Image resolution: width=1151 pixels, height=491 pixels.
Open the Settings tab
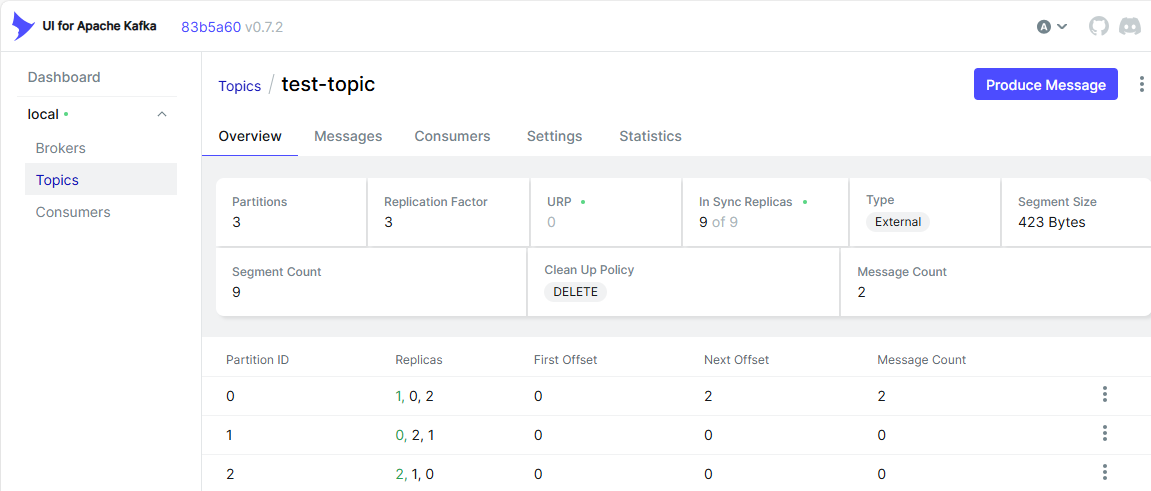[554, 136]
